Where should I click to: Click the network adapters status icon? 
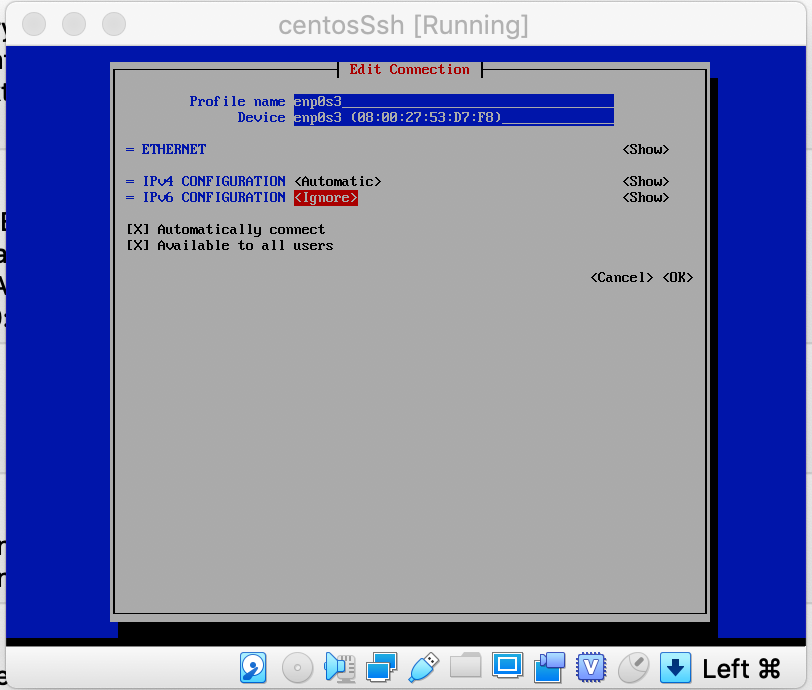coord(383,668)
